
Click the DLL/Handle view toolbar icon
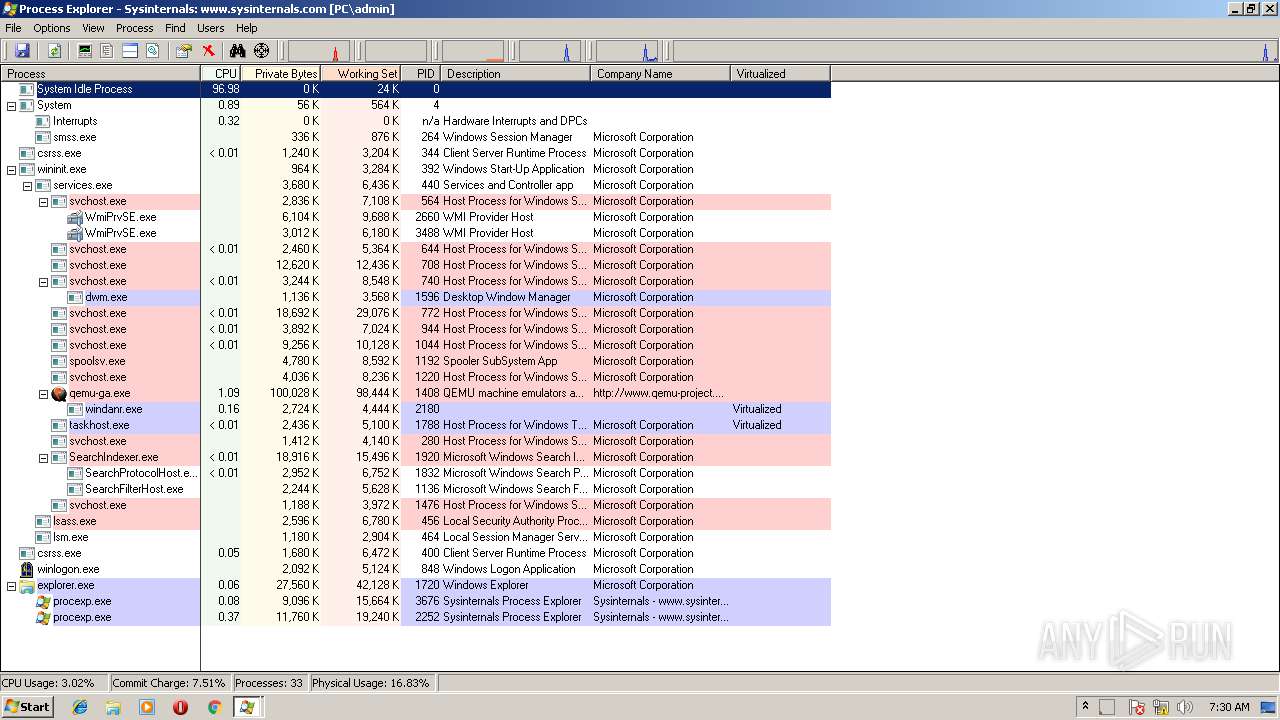153,51
